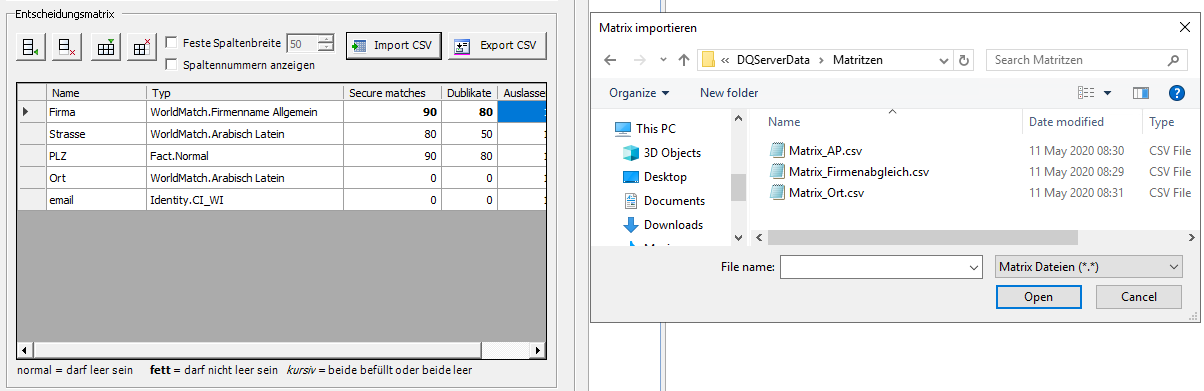The height and width of the screenshot is (391, 1204).
Task: Click the Spaltenbreite value field showing 50
Action: coord(301,43)
